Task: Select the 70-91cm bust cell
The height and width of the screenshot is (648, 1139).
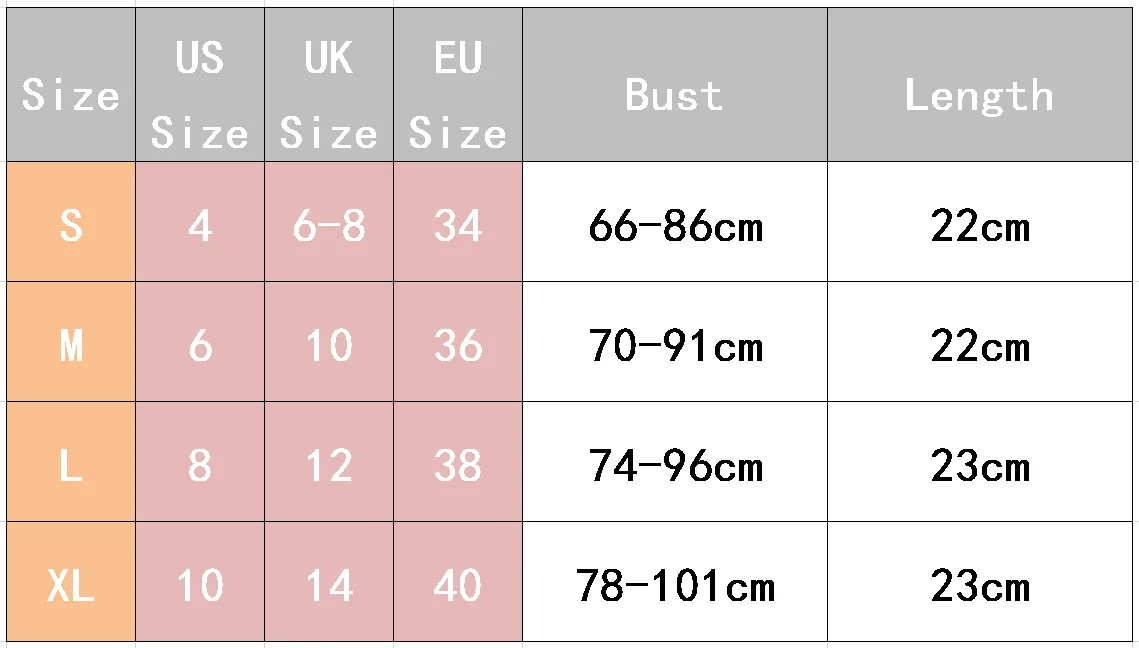Action: point(675,341)
